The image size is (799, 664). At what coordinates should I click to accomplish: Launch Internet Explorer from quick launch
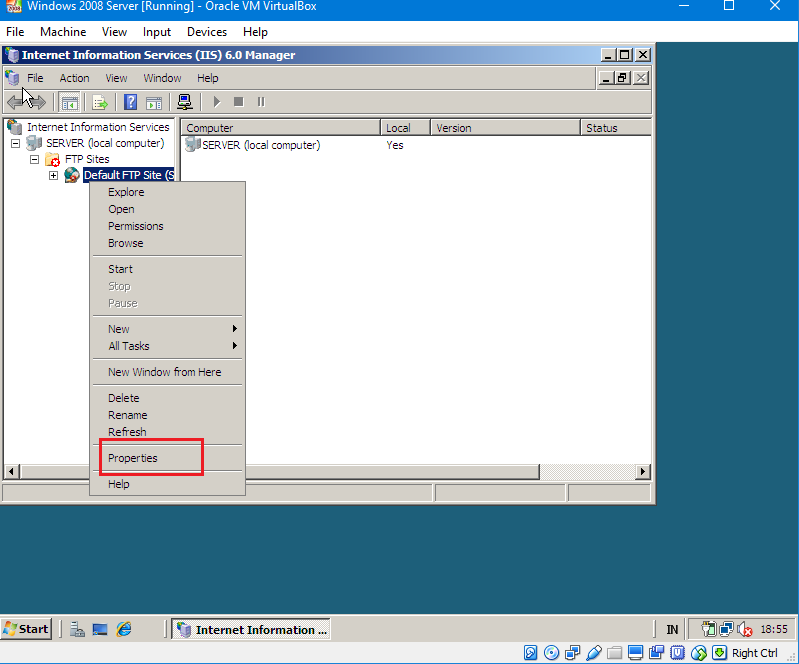(124, 630)
